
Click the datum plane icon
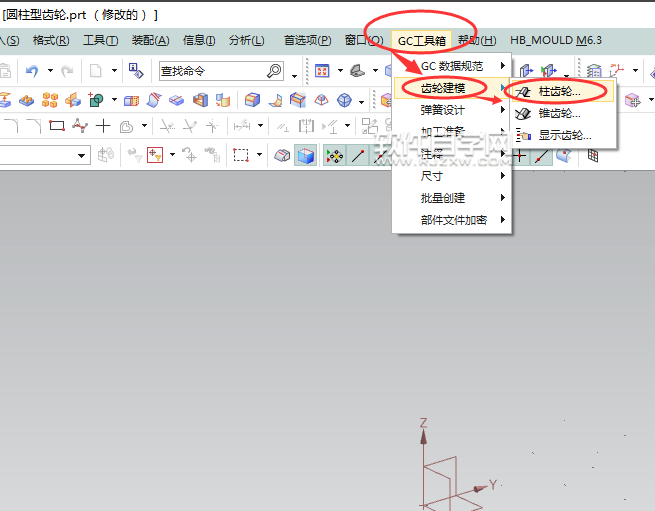tap(177, 101)
